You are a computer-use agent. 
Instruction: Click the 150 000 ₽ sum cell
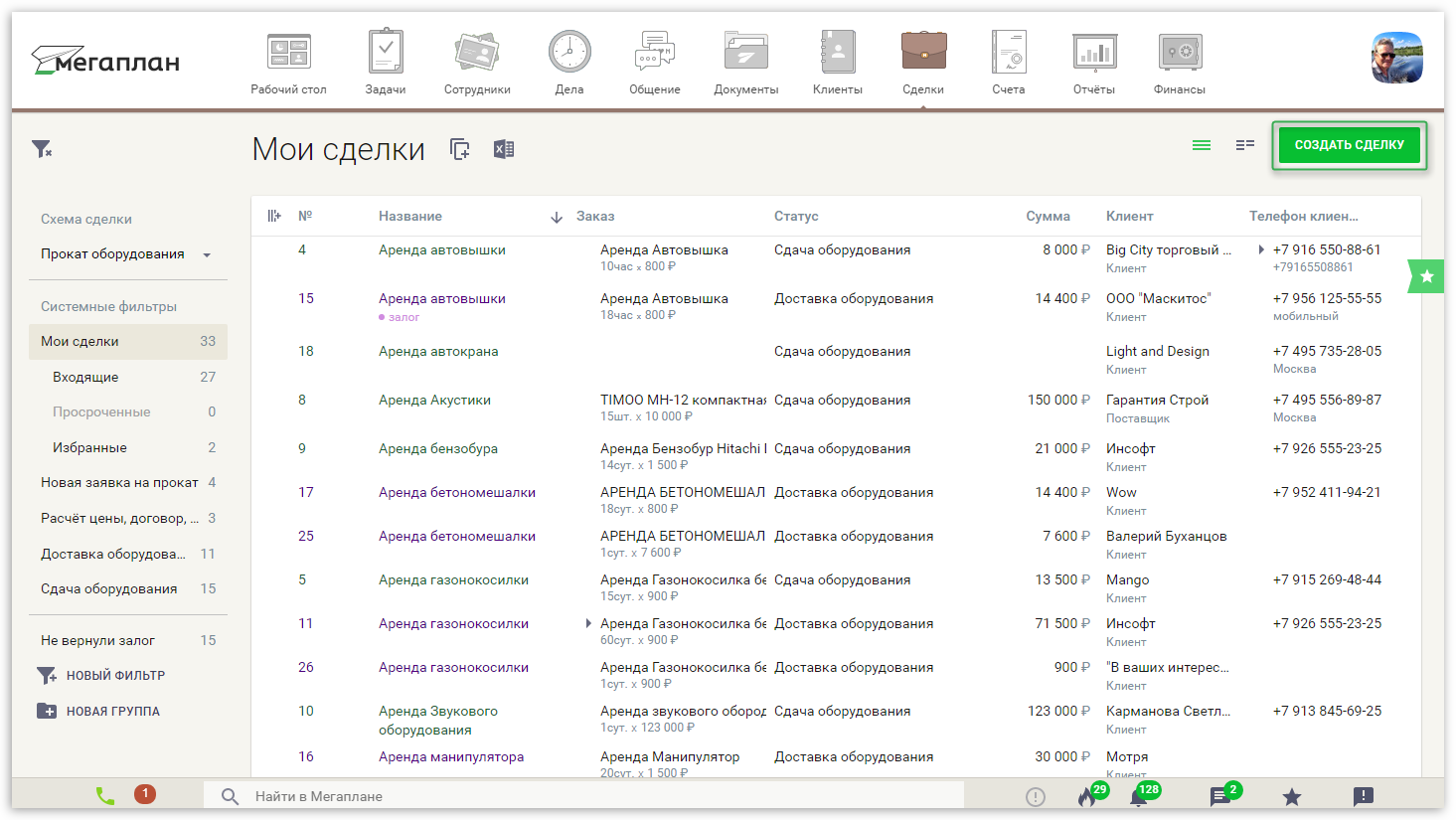(x=1058, y=400)
